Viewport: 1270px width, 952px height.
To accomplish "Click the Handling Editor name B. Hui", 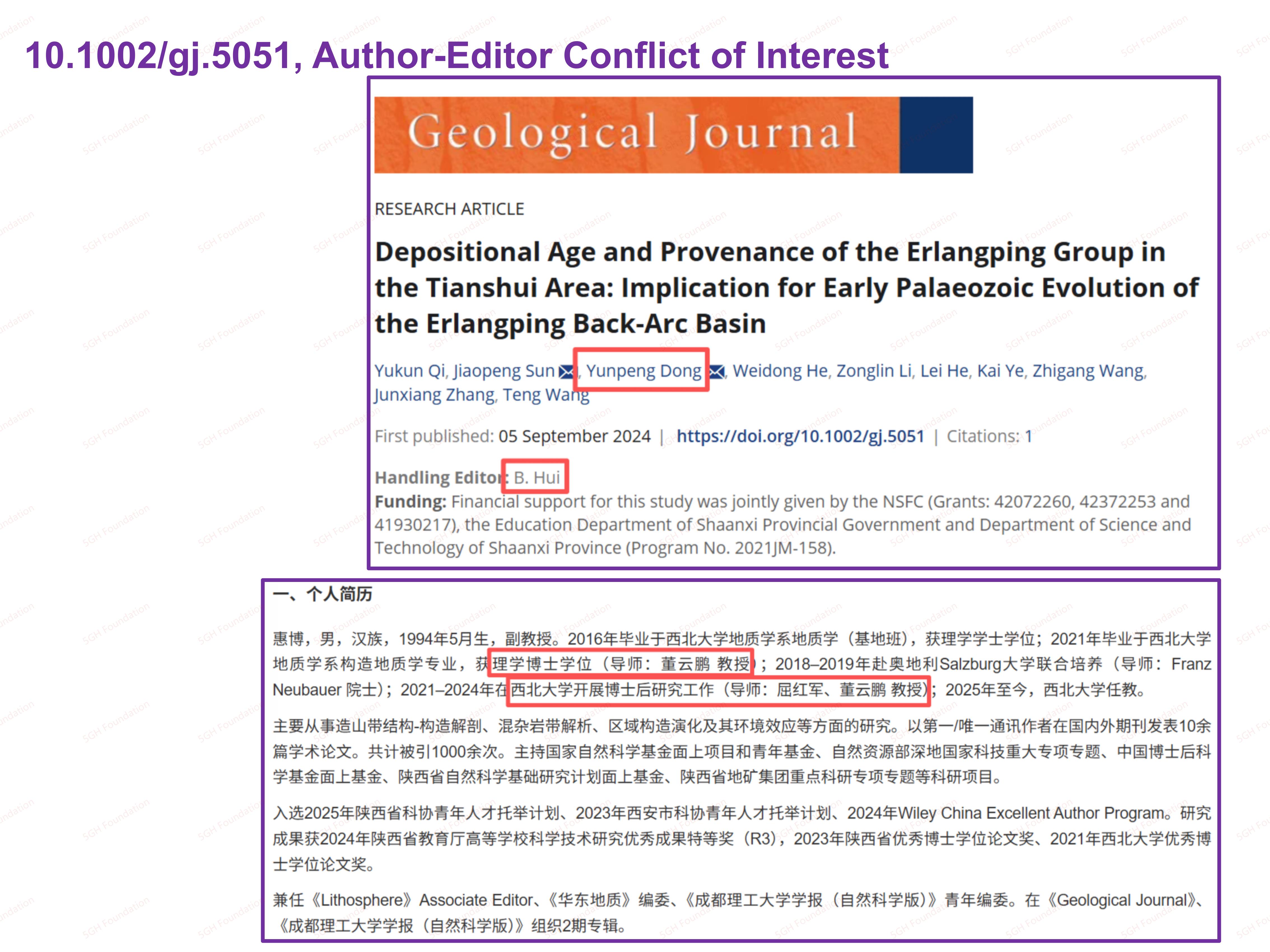I will pos(536,478).
